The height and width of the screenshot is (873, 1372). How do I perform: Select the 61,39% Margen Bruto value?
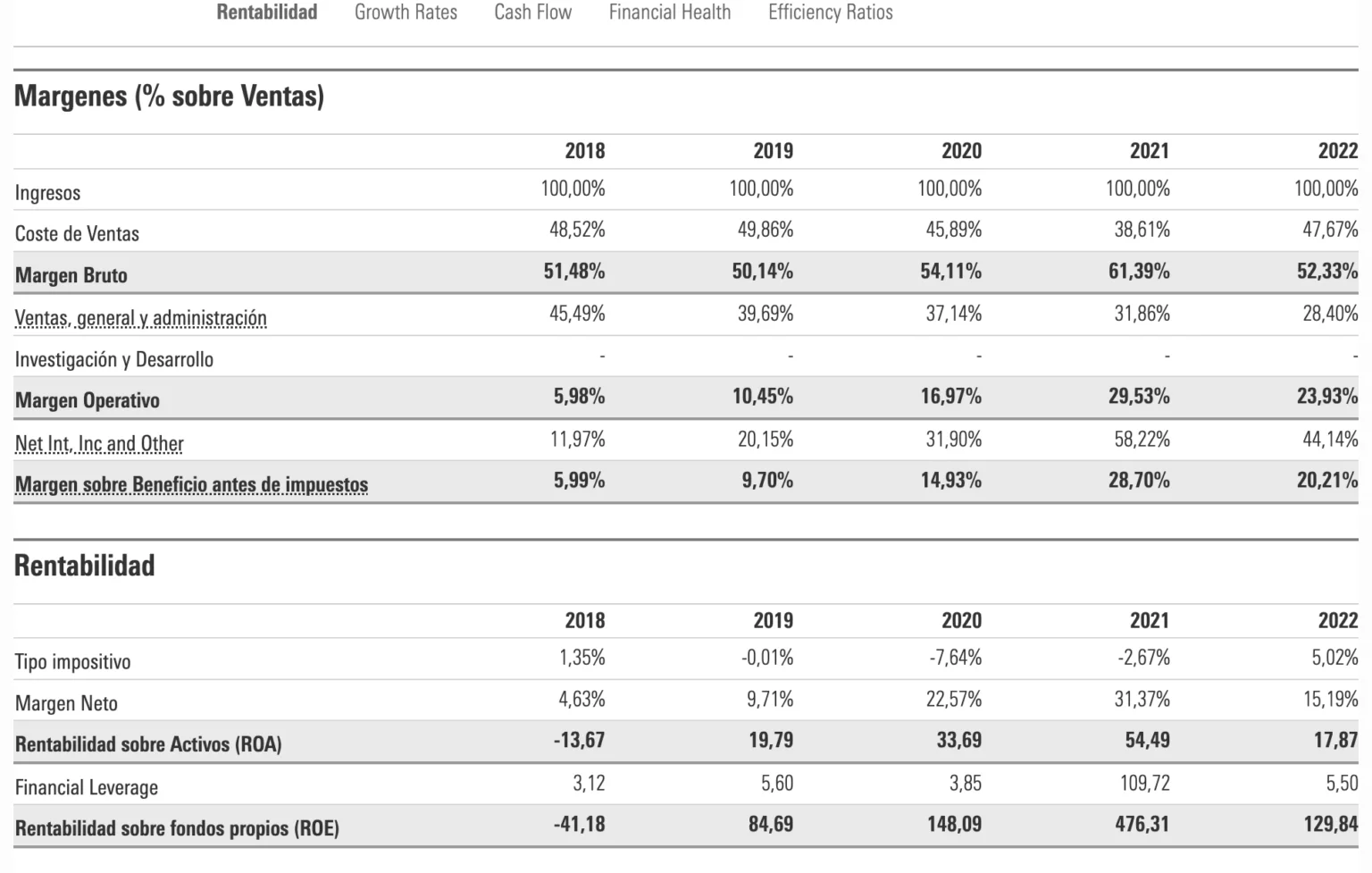[1139, 272]
